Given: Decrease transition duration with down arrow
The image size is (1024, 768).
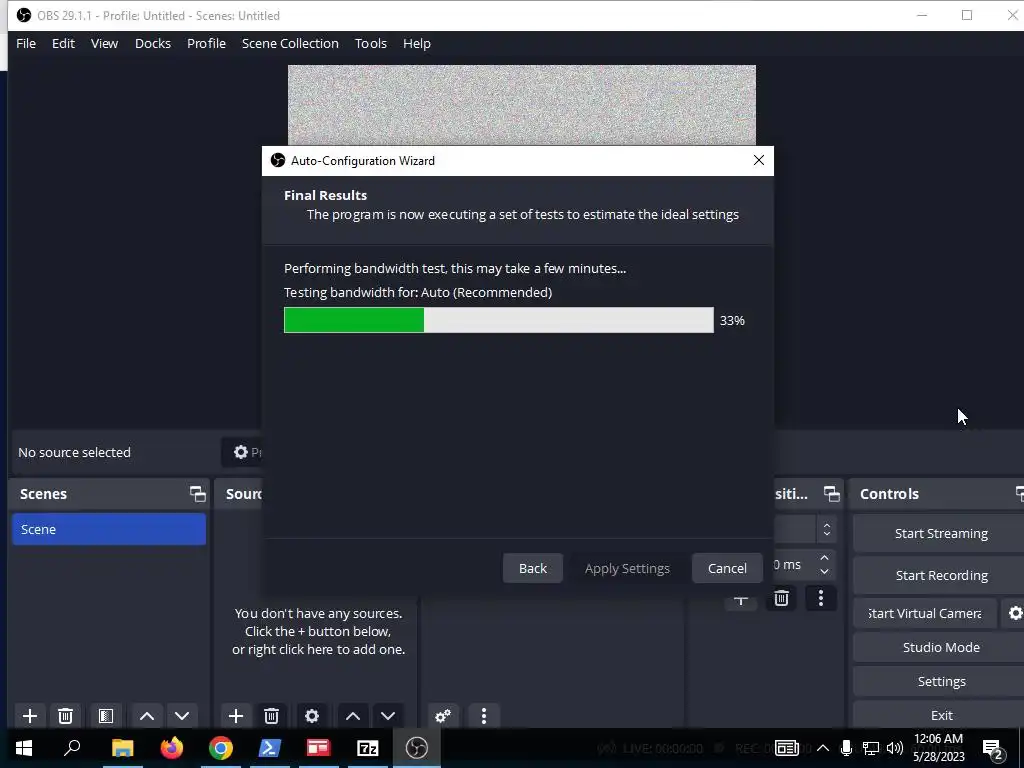Looking at the screenshot, I should click(825, 571).
